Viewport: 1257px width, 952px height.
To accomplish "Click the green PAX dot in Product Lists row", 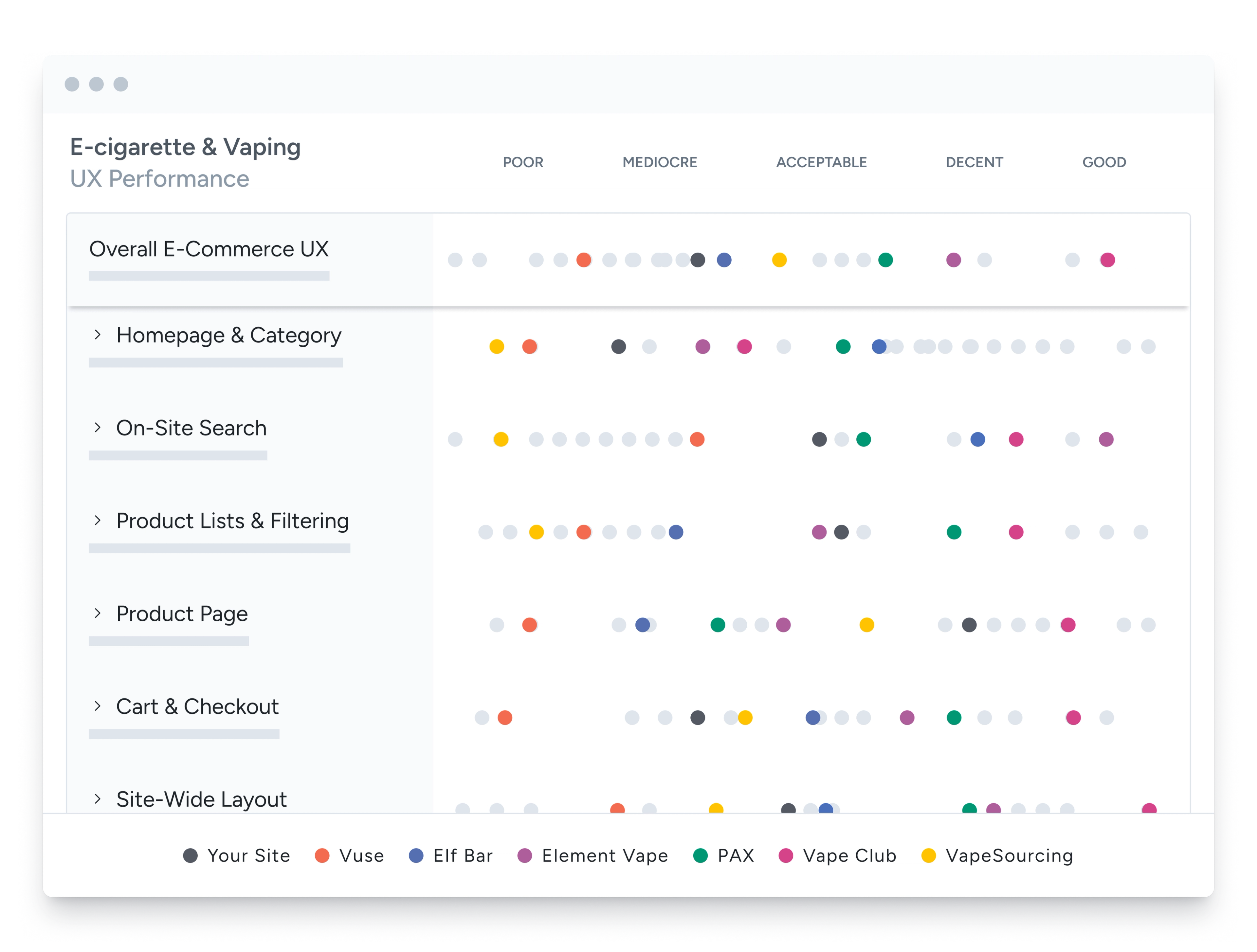I will click(954, 532).
